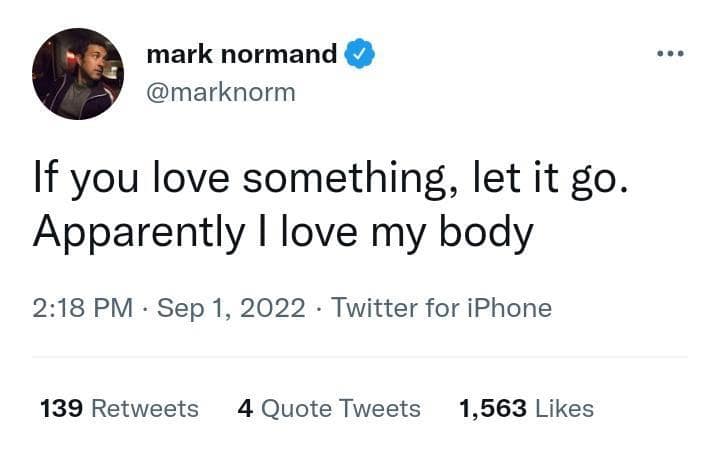Open the @marknorm handle link
720x454 pixels.
point(221,91)
